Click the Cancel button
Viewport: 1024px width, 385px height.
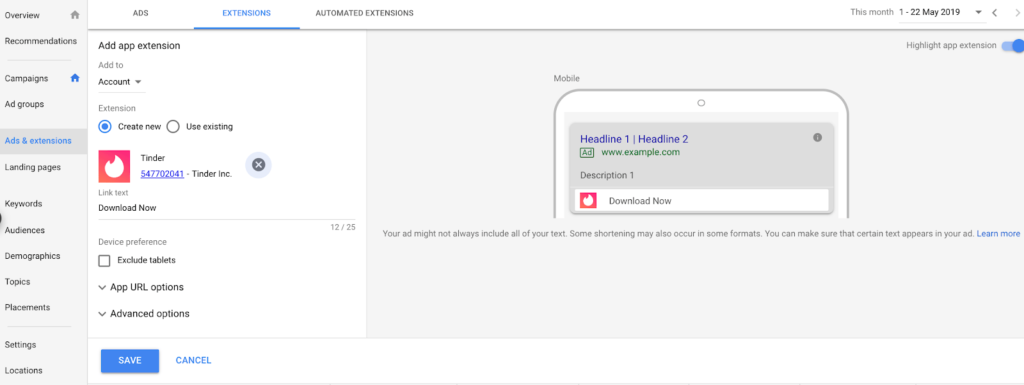193,360
